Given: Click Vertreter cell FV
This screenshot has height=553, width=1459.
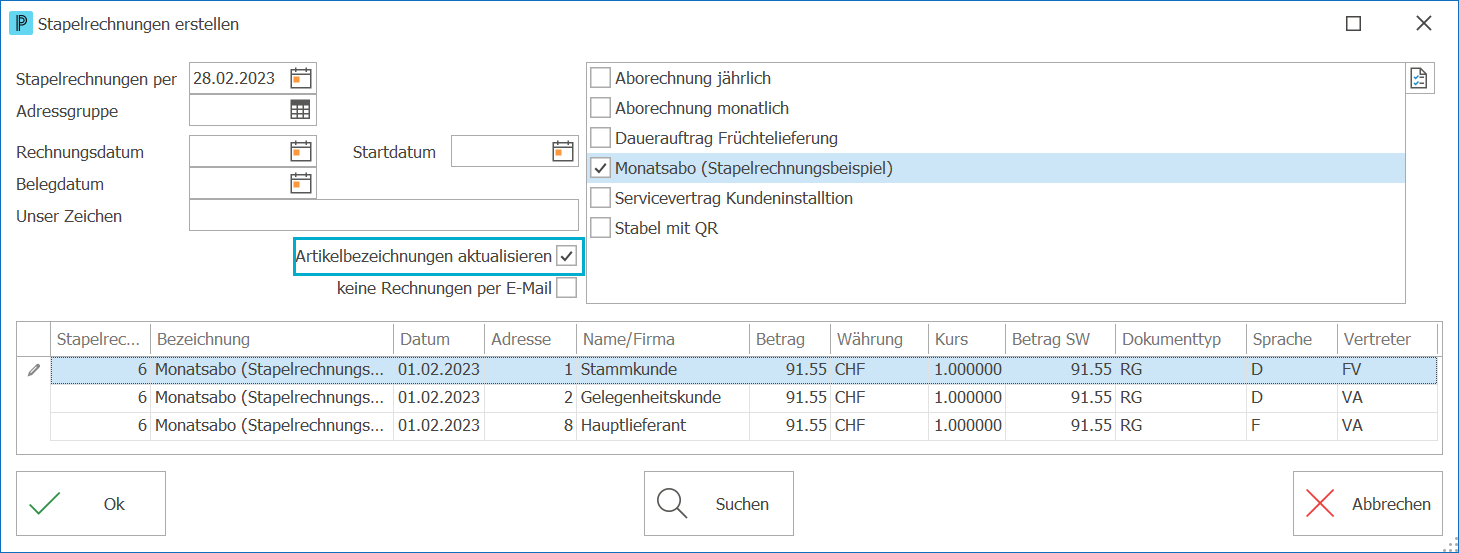Looking at the screenshot, I should 1387,369.
